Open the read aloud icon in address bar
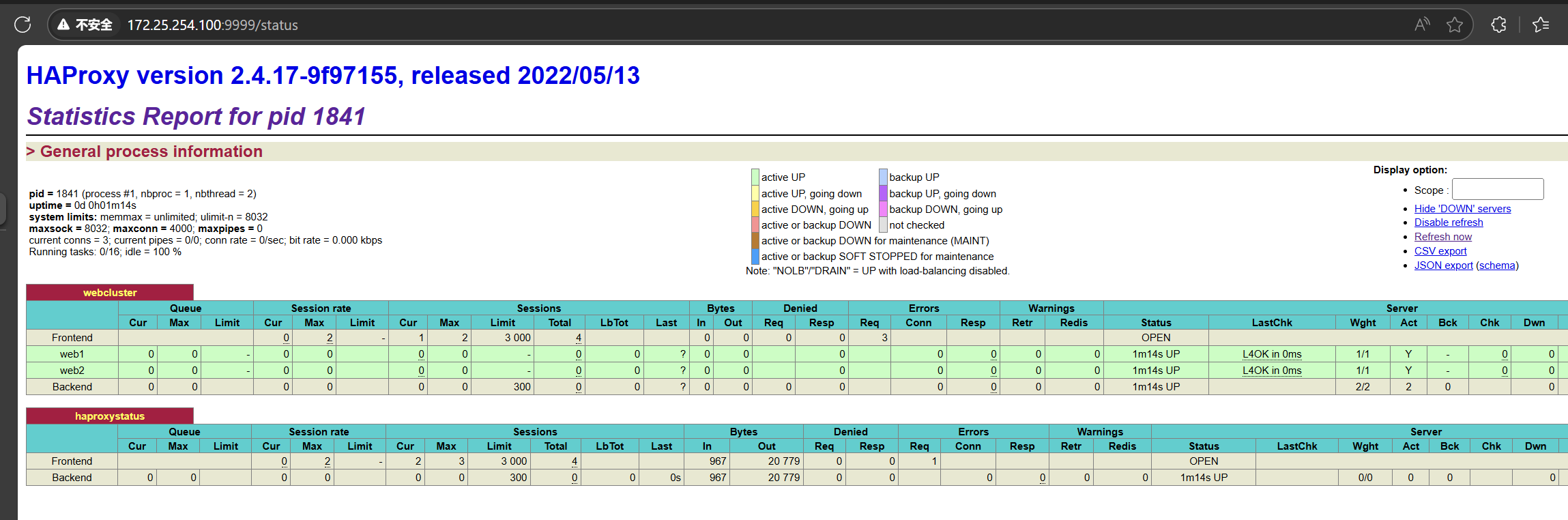Image resolution: width=1568 pixels, height=520 pixels. click(x=1422, y=25)
